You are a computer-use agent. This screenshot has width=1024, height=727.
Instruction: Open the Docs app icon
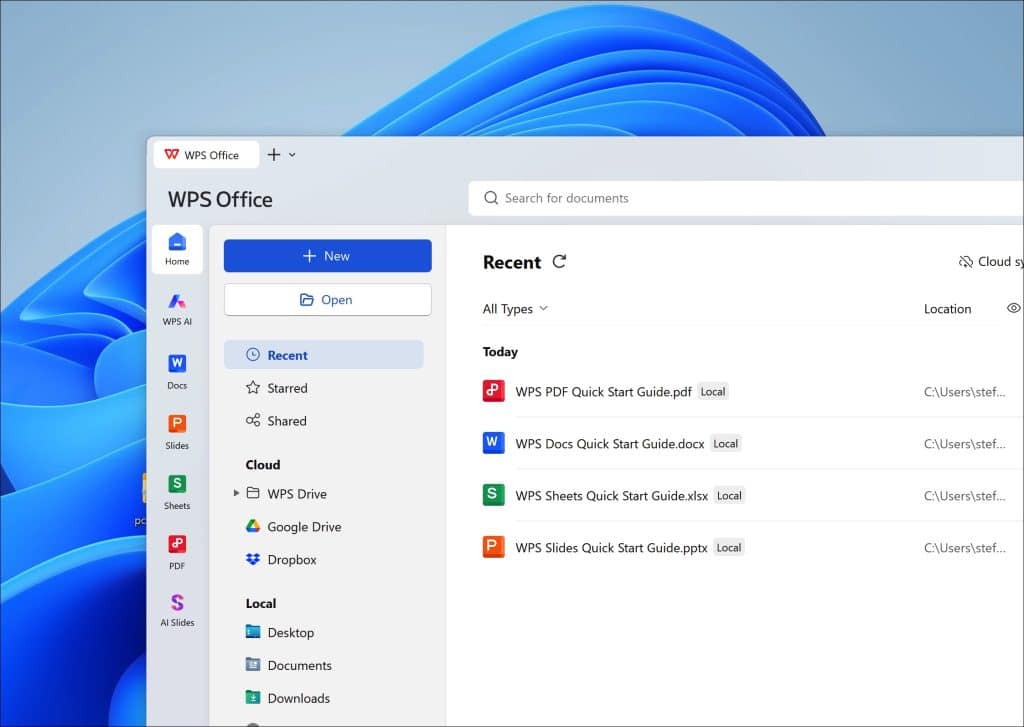pos(177,365)
